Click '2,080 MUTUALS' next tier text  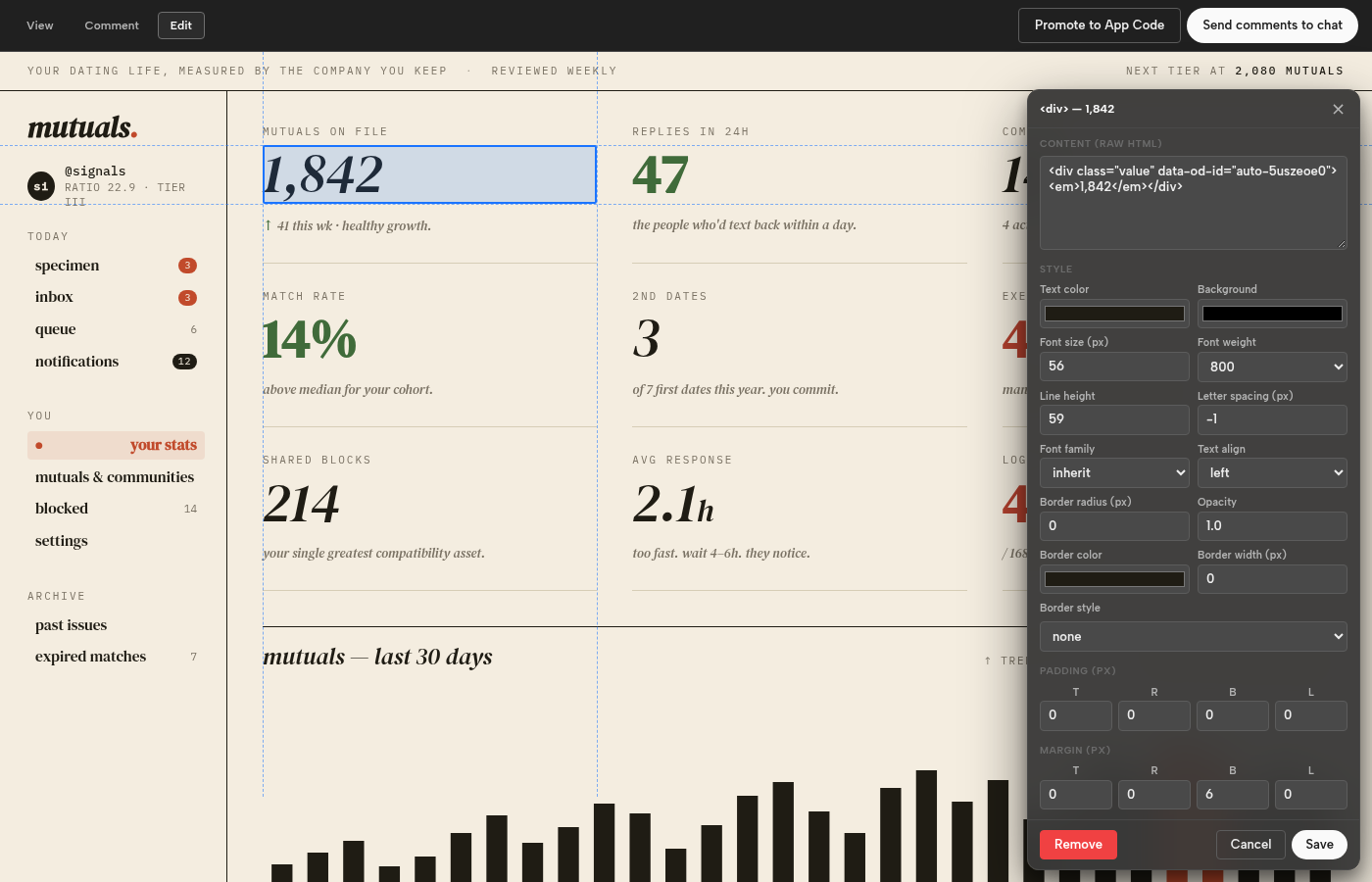click(1289, 72)
